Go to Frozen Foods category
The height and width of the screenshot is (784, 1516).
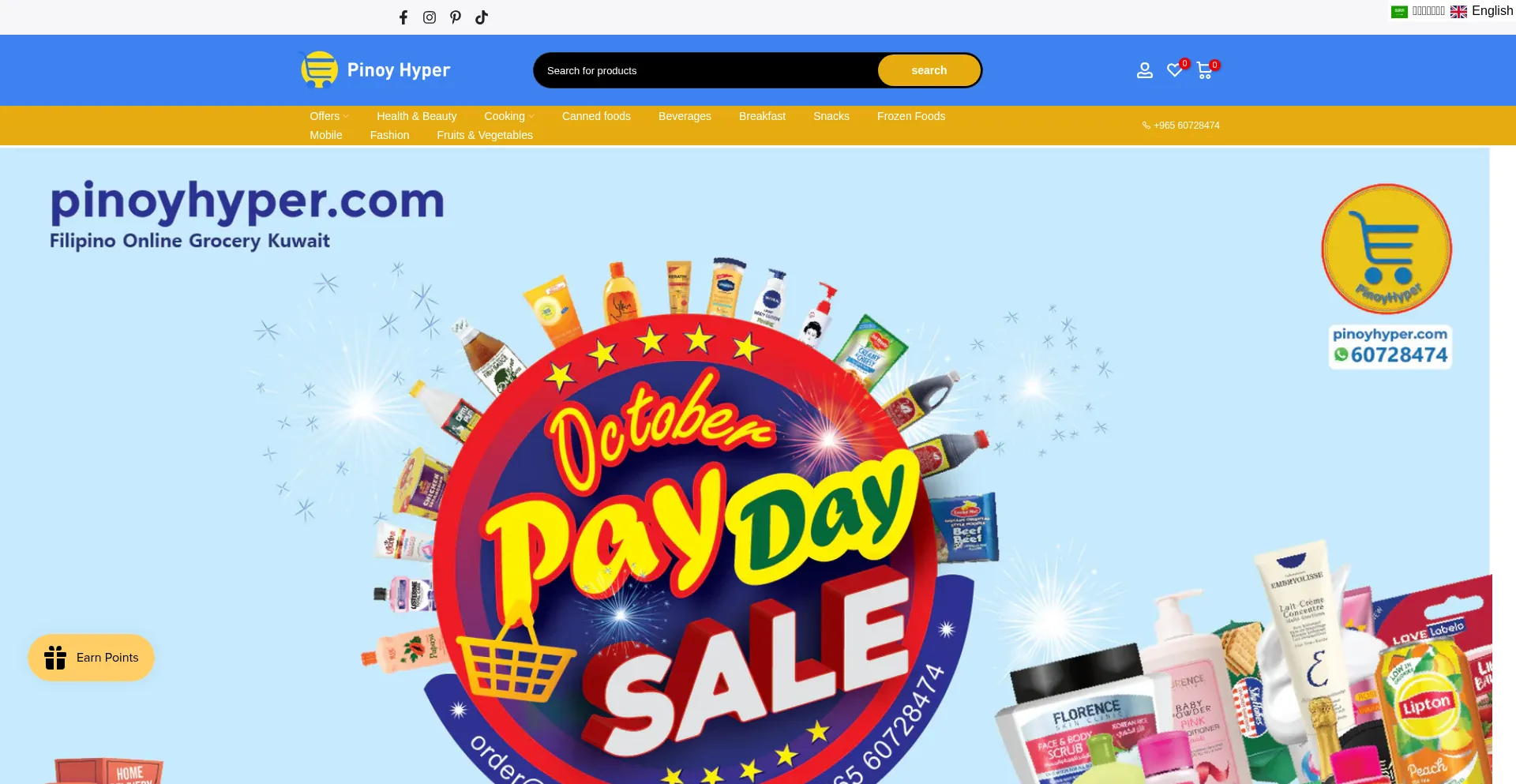tap(911, 116)
